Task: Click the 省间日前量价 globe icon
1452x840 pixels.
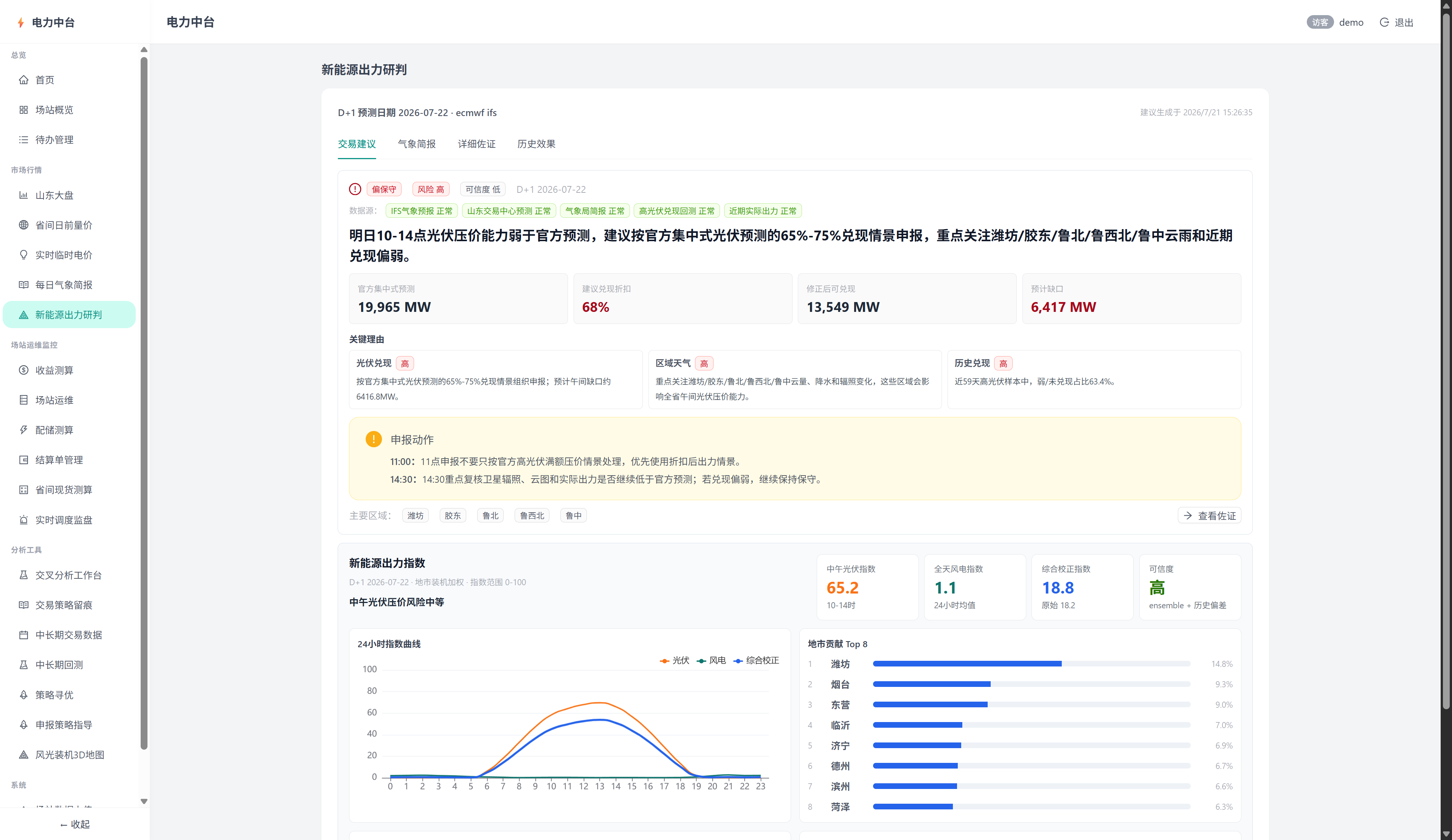Action: click(x=23, y=225)
